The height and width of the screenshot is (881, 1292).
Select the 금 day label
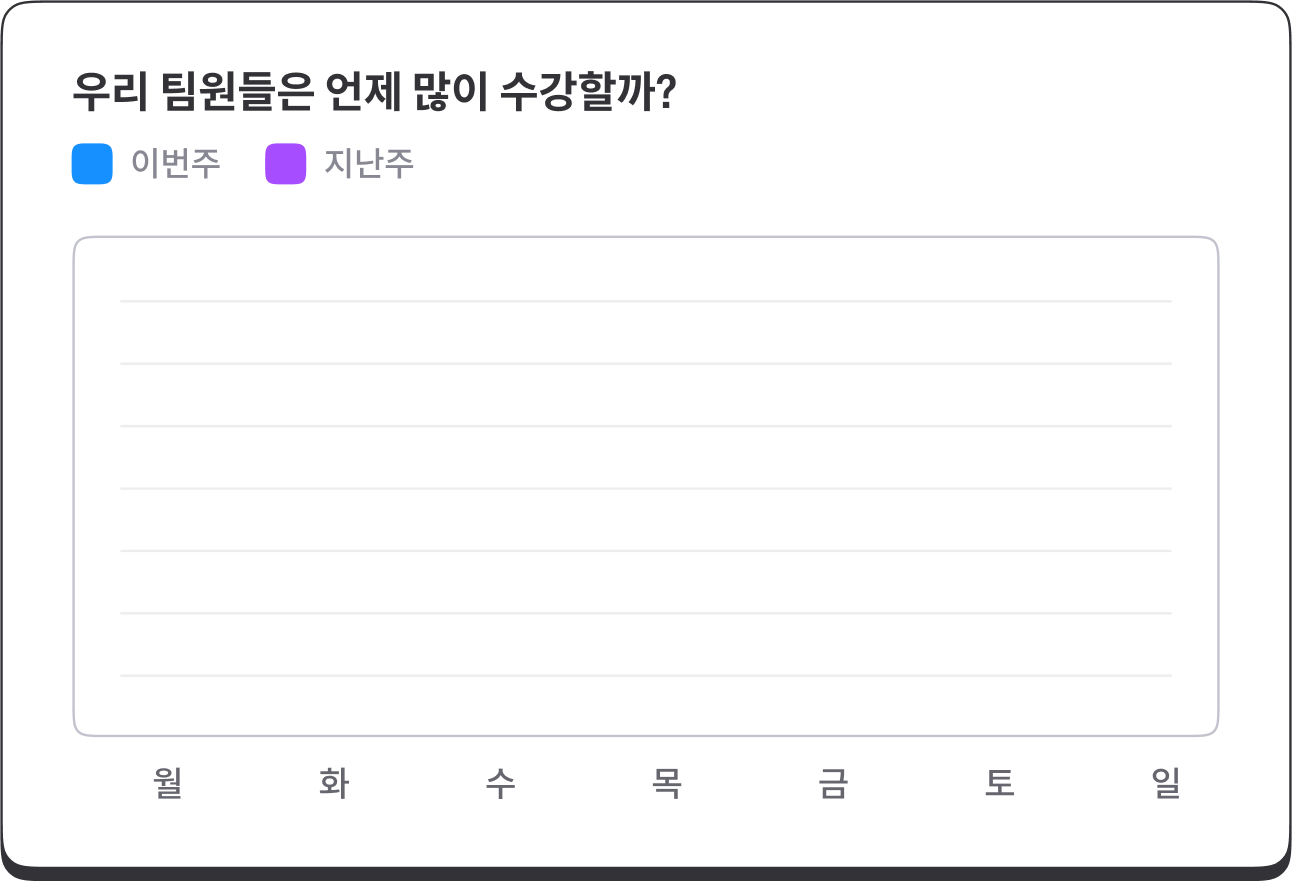833,783
